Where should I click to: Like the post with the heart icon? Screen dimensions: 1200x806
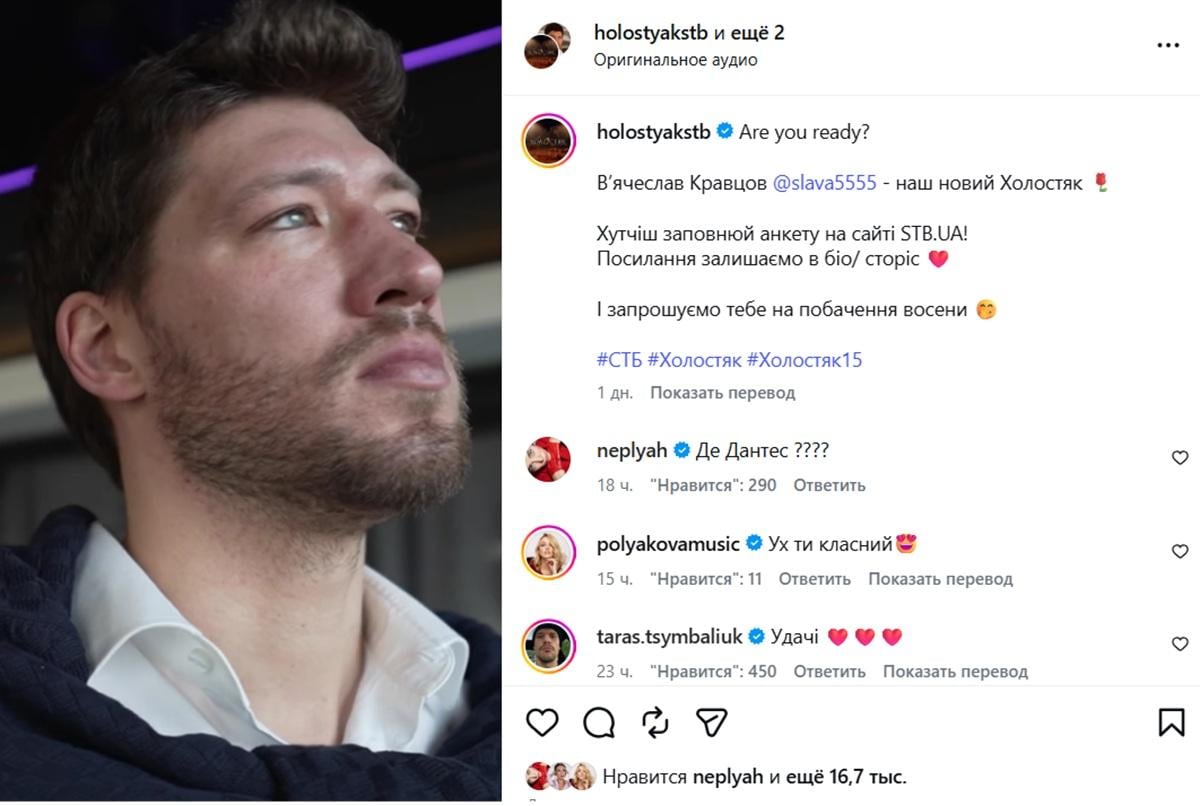tap(542, 722)
